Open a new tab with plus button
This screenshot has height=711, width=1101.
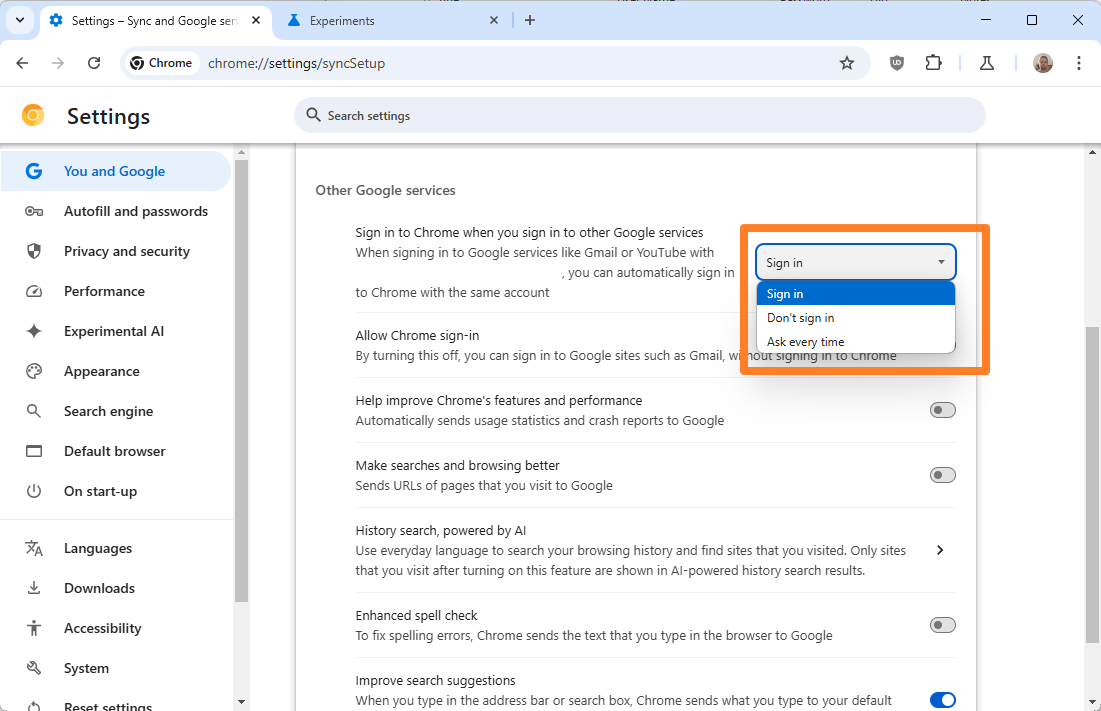pyautogui.click(x=530, y=20)
